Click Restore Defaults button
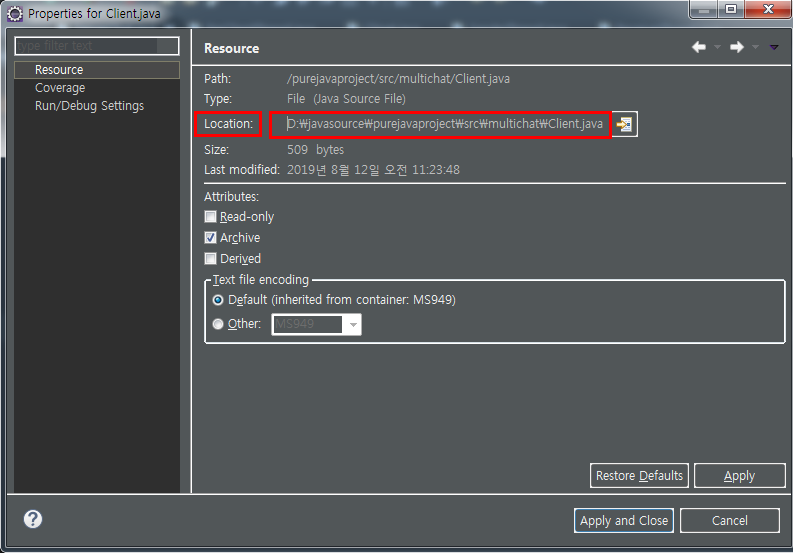The image size is (793, 553). [x=639, y=476]
